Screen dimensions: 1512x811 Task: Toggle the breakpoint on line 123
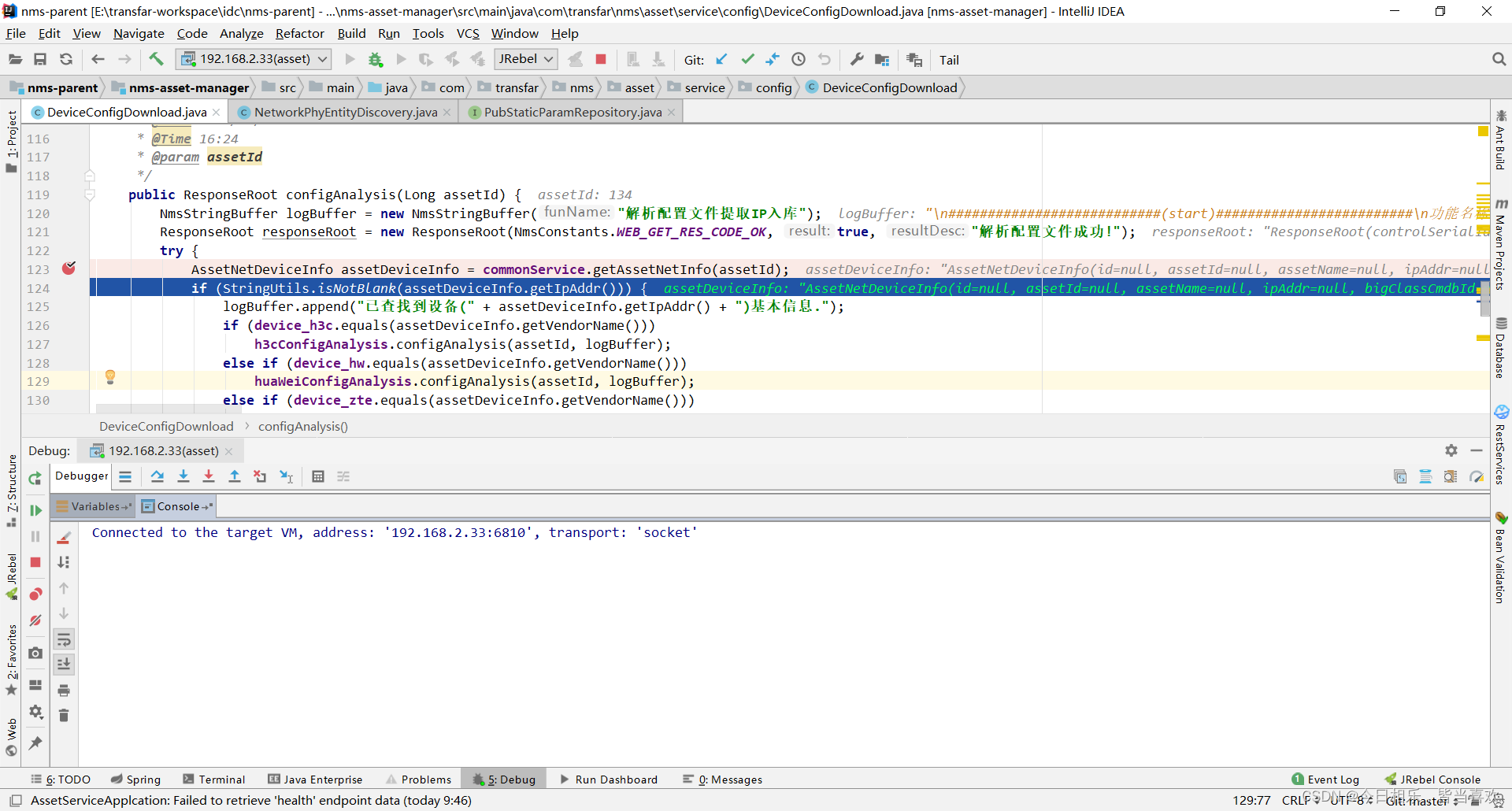(x=69, y=268)
